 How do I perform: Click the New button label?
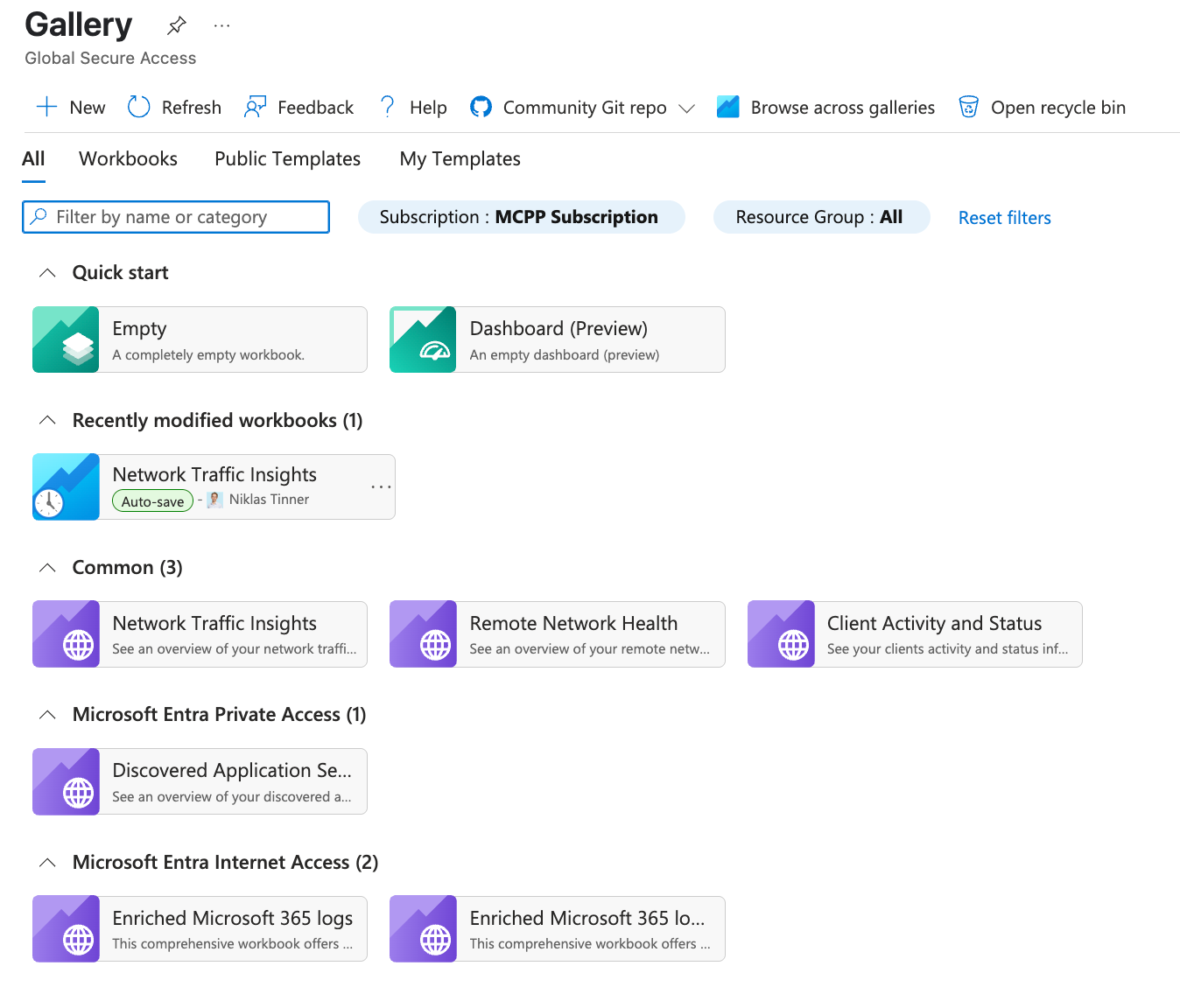(x=88, y=108)
